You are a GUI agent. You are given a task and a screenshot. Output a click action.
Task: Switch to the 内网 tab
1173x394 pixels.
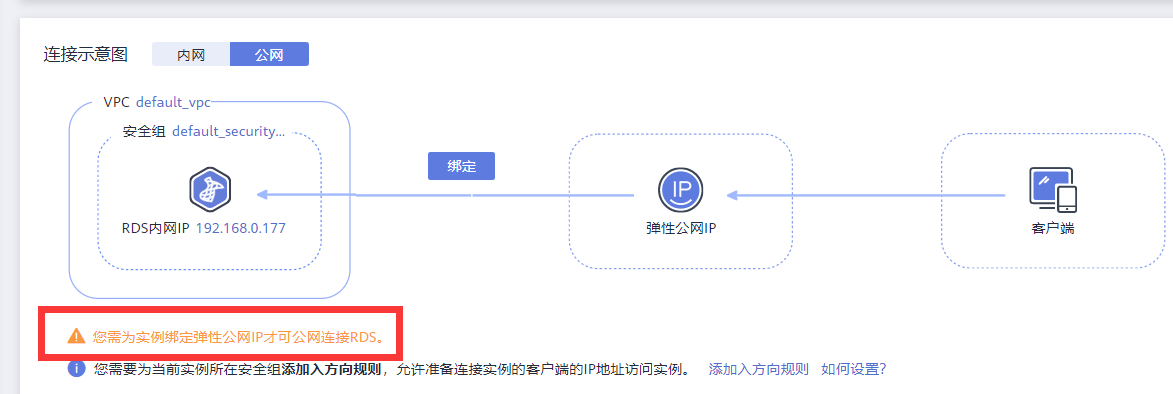pos(191,55)
